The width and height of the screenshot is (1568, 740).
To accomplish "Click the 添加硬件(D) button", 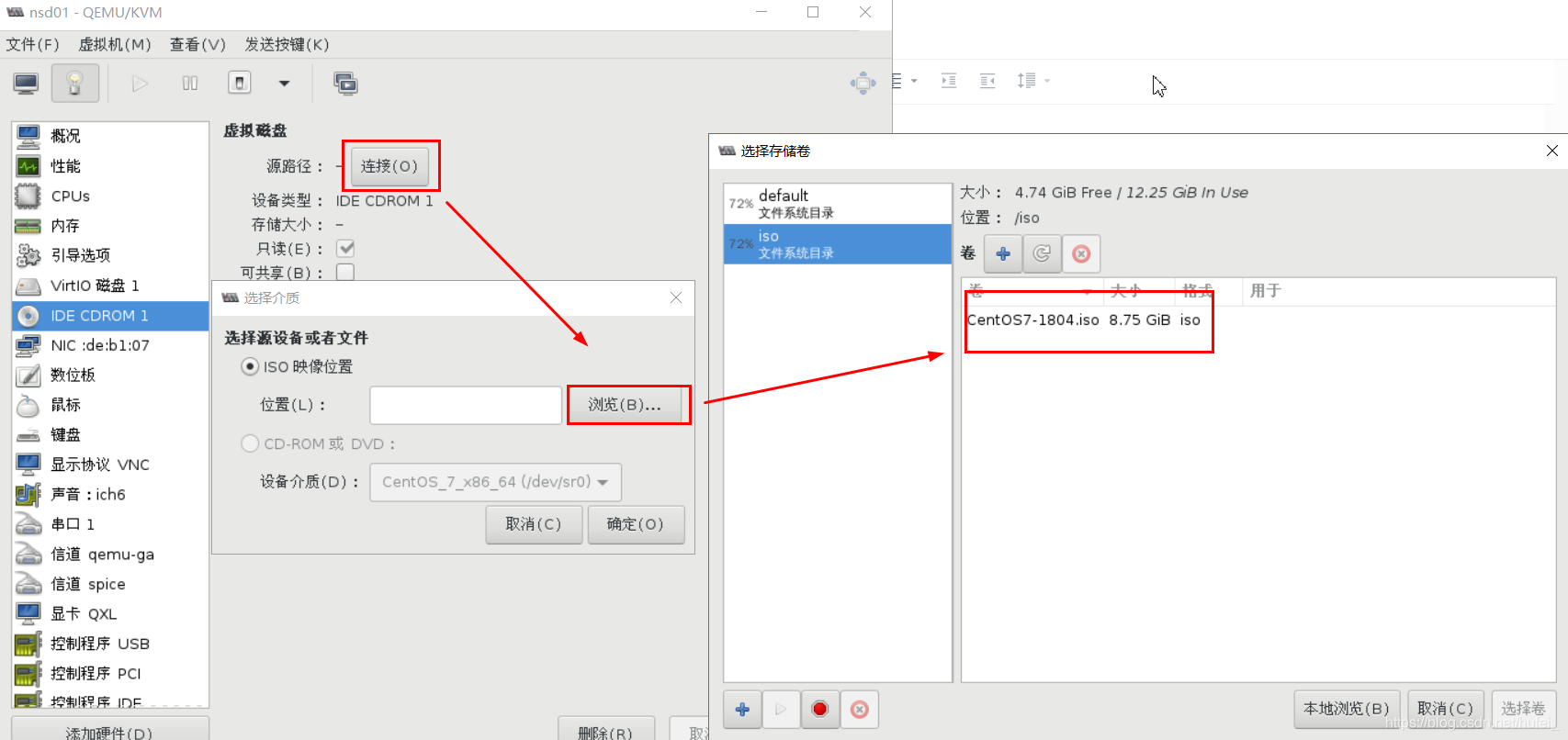I will (x=110, y=730).
